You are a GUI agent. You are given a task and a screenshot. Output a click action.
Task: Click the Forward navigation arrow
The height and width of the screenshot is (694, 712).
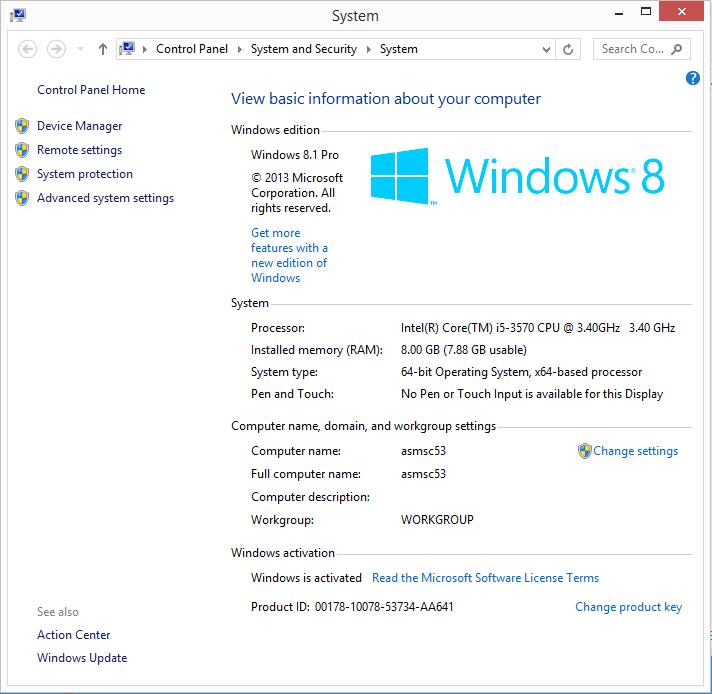[56, 49]
